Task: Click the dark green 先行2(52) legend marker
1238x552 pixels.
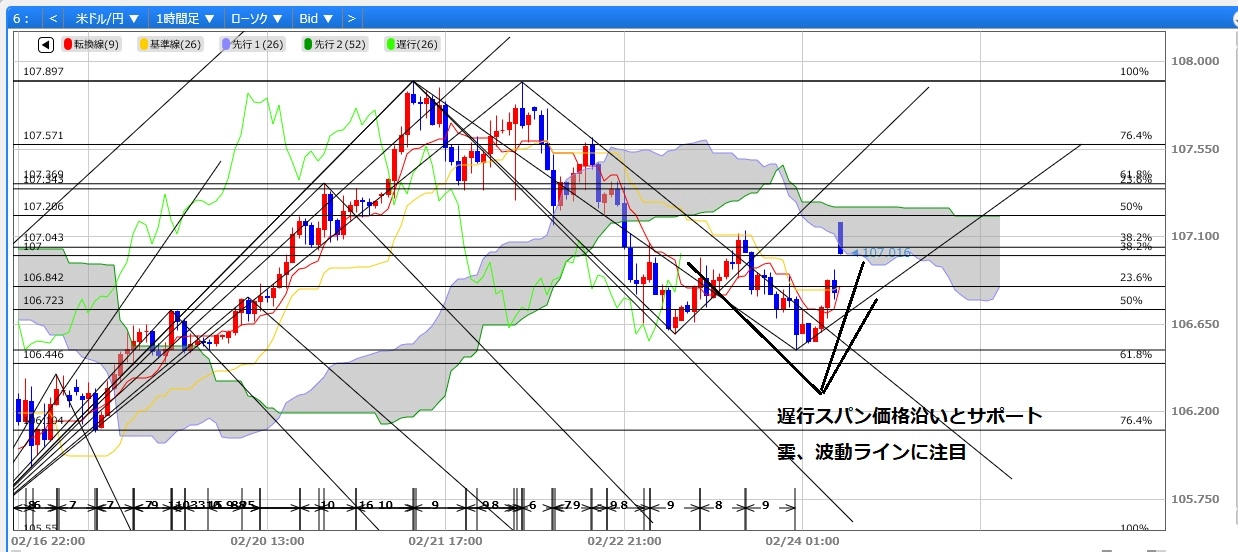Action: click(x=307, y=45)
